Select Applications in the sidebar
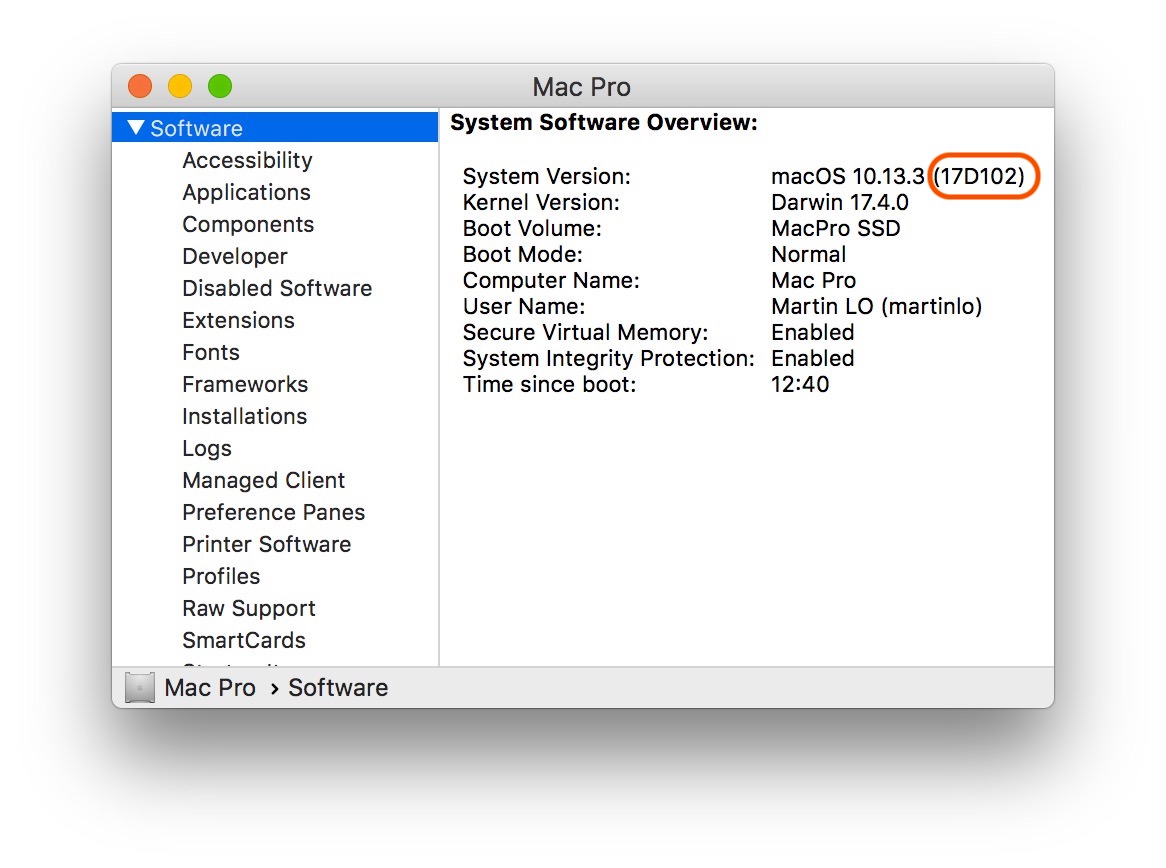 click(246, 192)
